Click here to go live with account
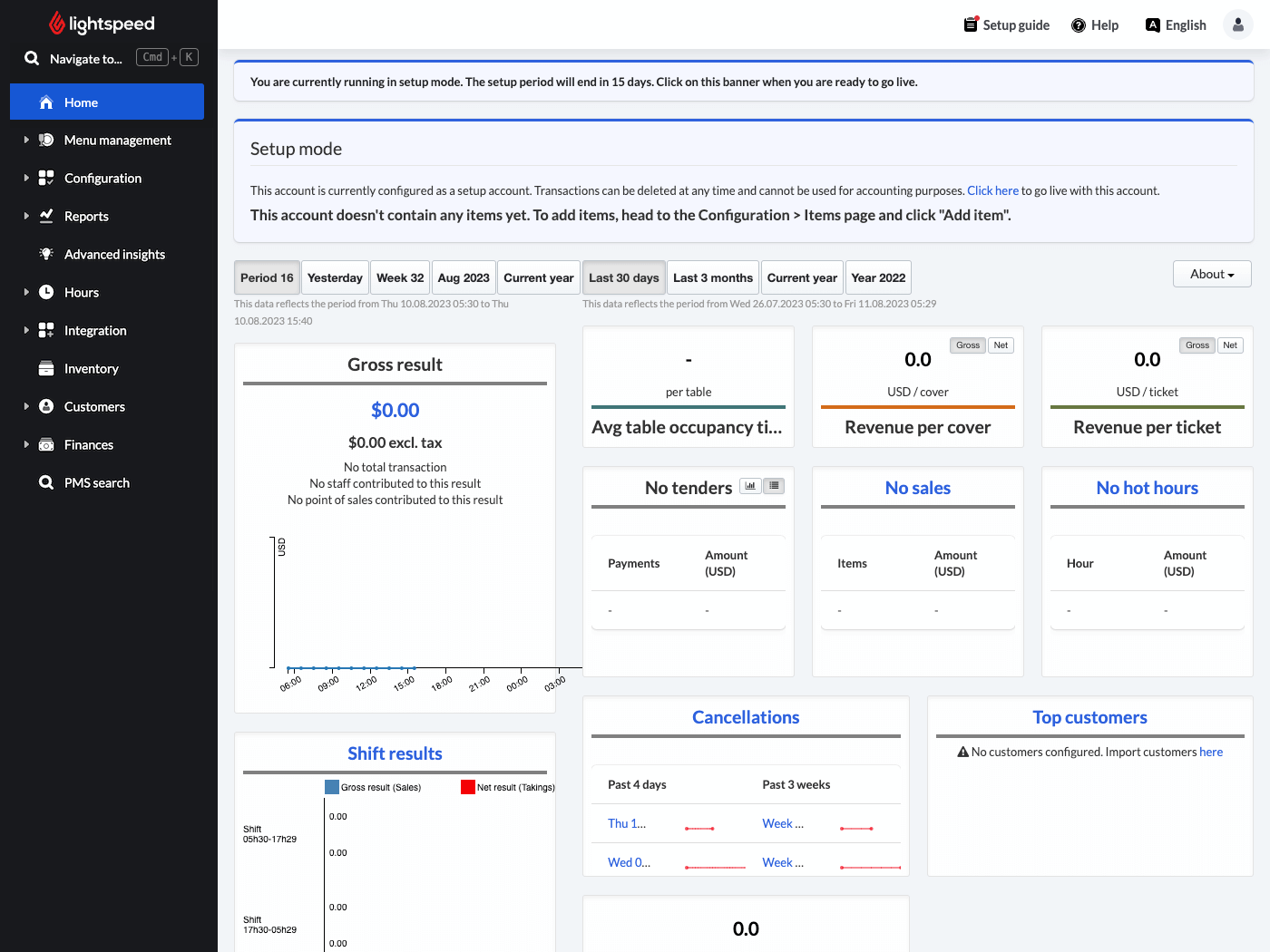Viewport: 1270px width, 952px height. (x=992, y=190)
